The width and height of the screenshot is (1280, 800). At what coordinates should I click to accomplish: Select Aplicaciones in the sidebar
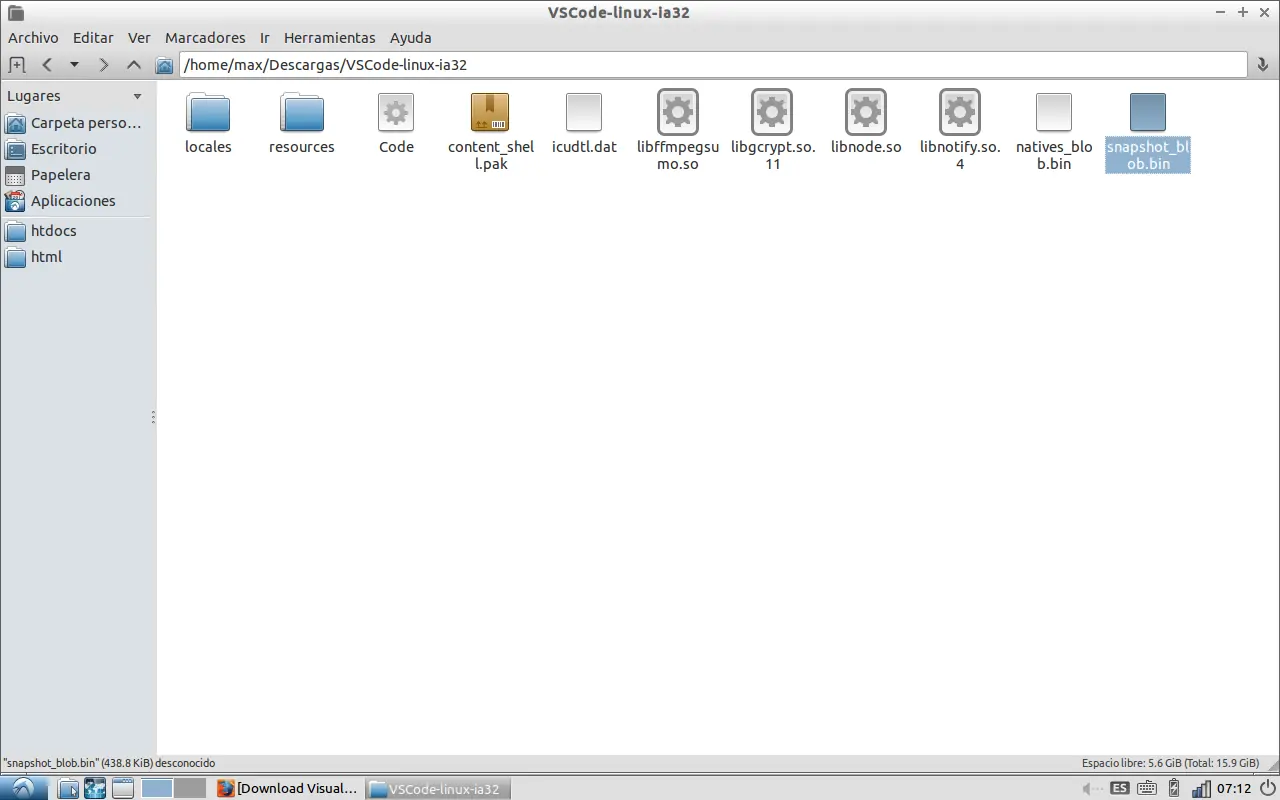[x=76, y=201]
